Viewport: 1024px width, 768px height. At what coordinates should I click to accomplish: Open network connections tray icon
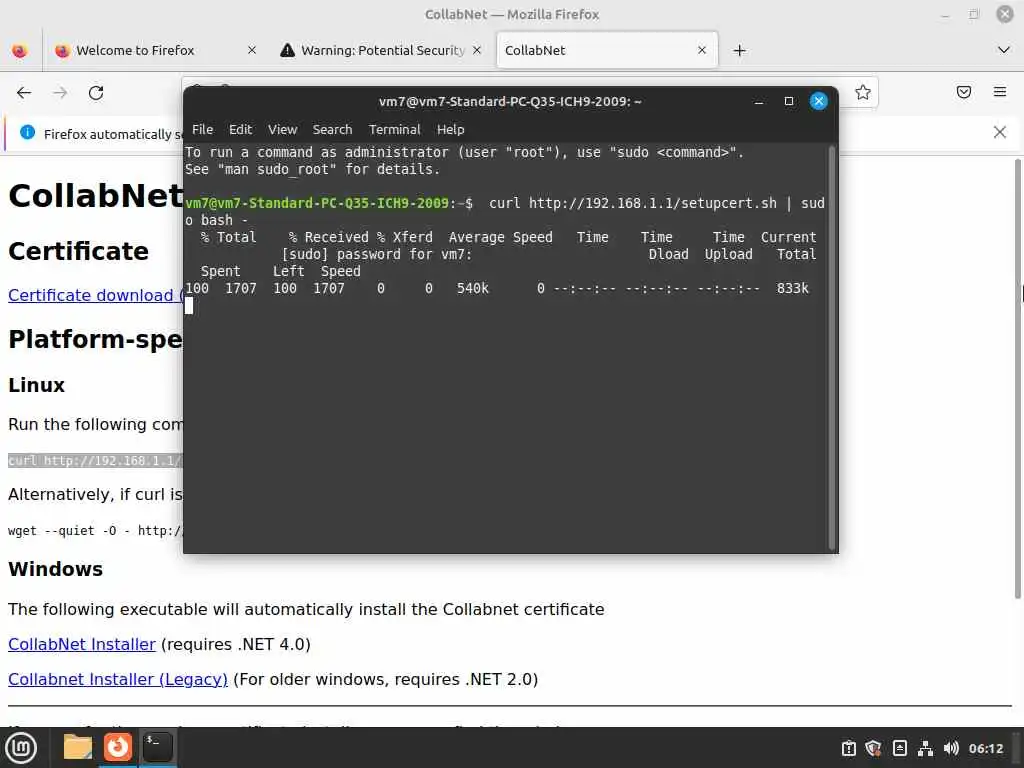coord(925,748)
